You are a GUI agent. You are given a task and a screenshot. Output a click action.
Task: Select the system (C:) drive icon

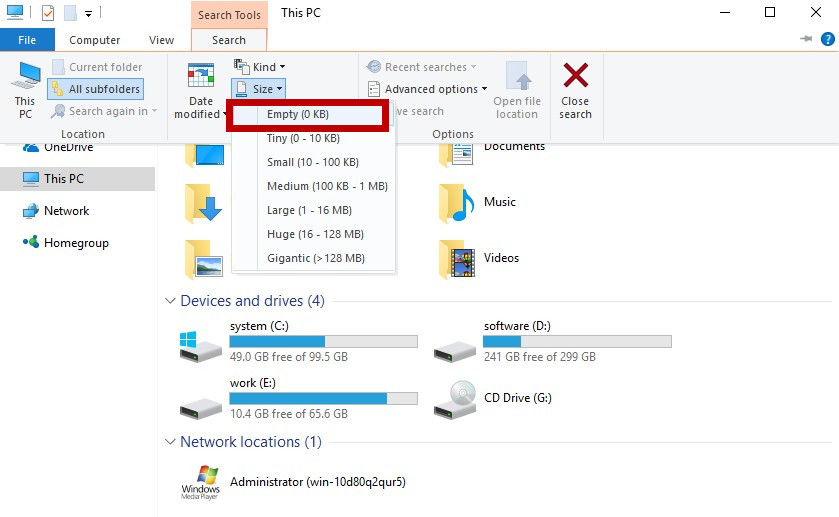(x=199, y=346)
